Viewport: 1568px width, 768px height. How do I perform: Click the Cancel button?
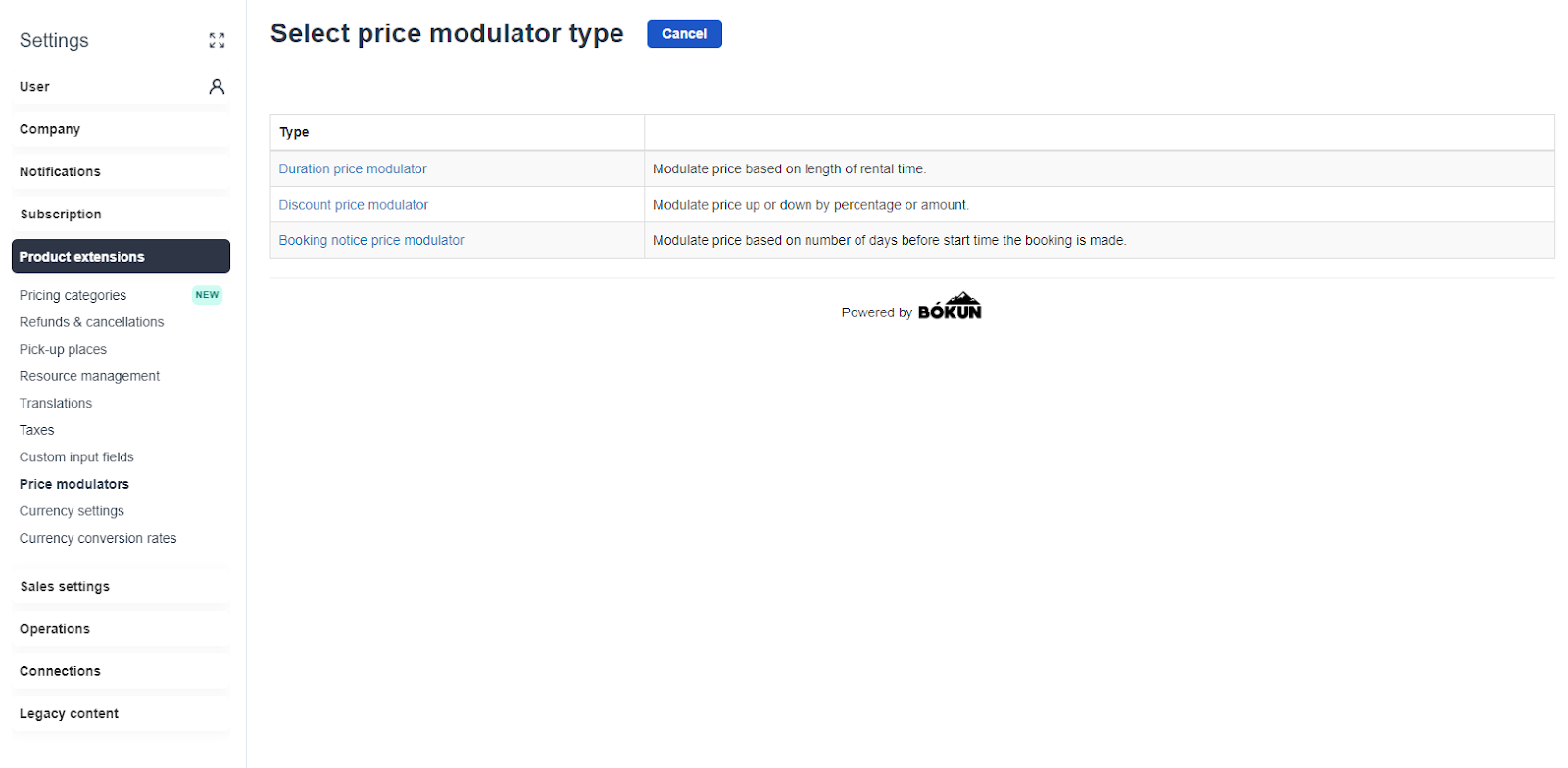[684, 34]
